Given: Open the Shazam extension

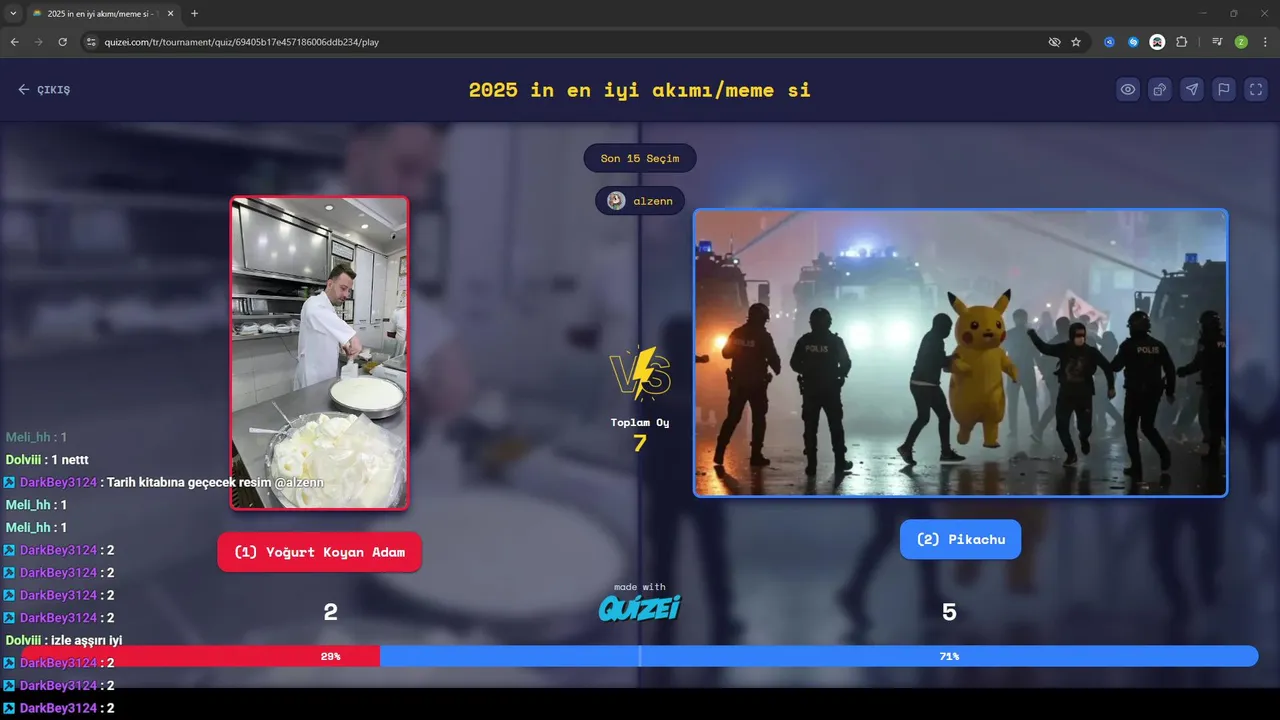Looking at the screenshot, I should [x=1133, y=42].
